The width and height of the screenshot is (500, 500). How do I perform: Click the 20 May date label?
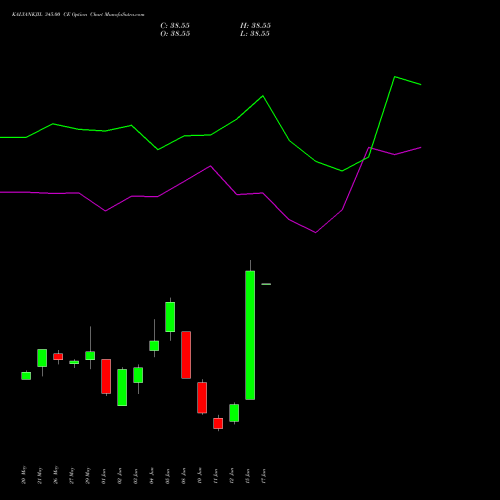click(x=24, y=475)
